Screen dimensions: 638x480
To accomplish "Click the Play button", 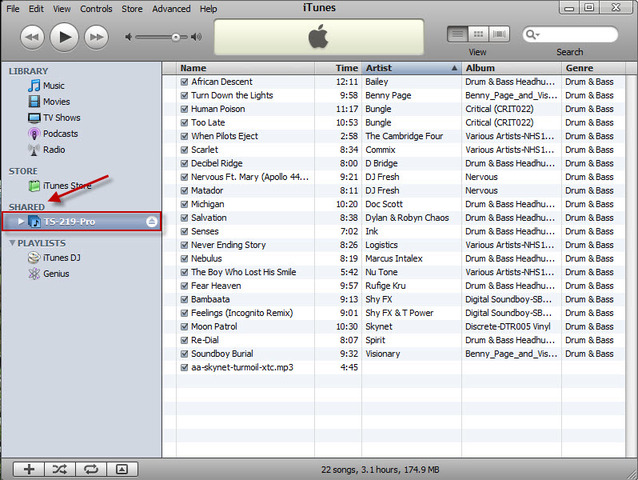I will [x=64, y=37].
